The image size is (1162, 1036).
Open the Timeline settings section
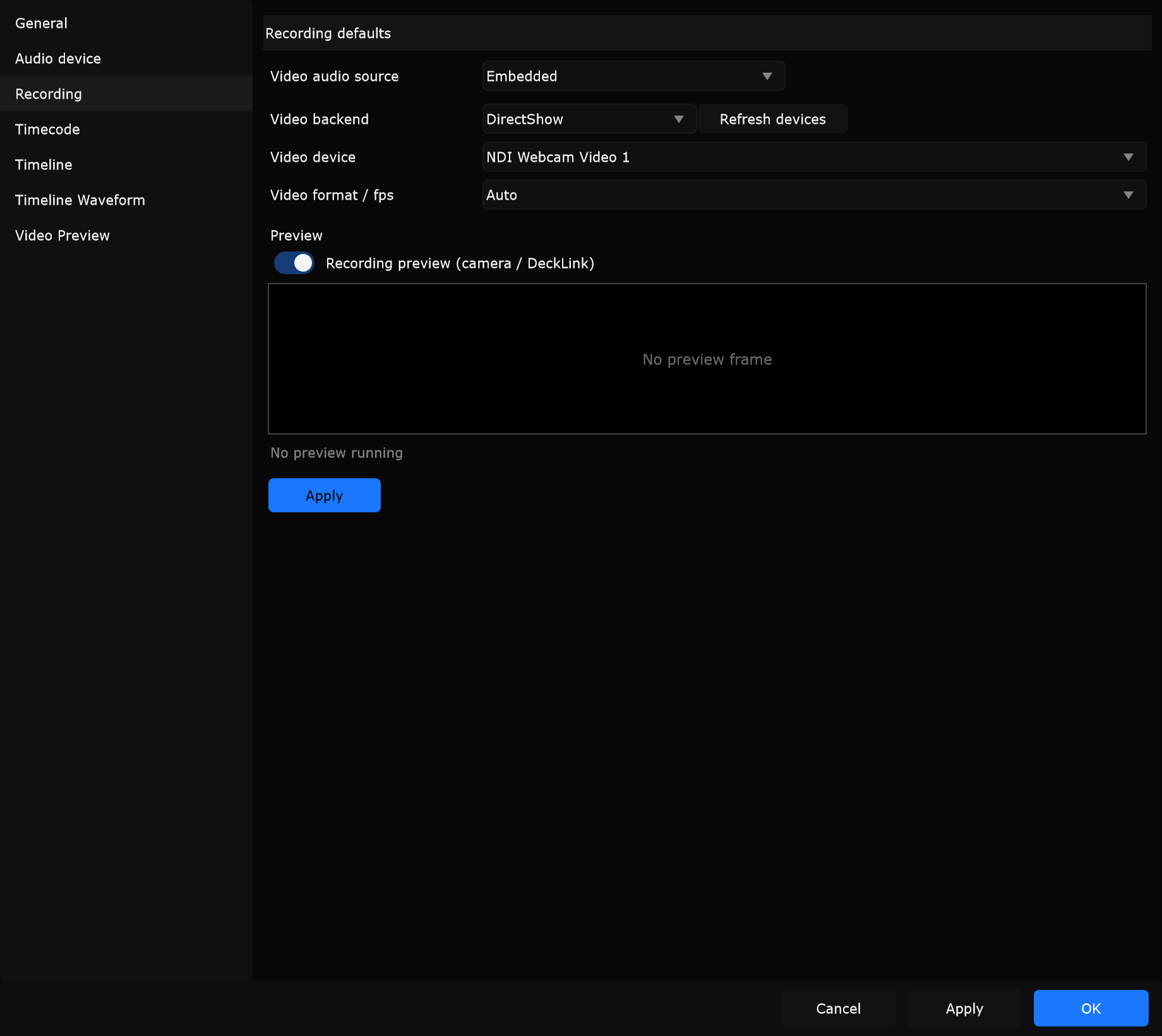point(126,165)
